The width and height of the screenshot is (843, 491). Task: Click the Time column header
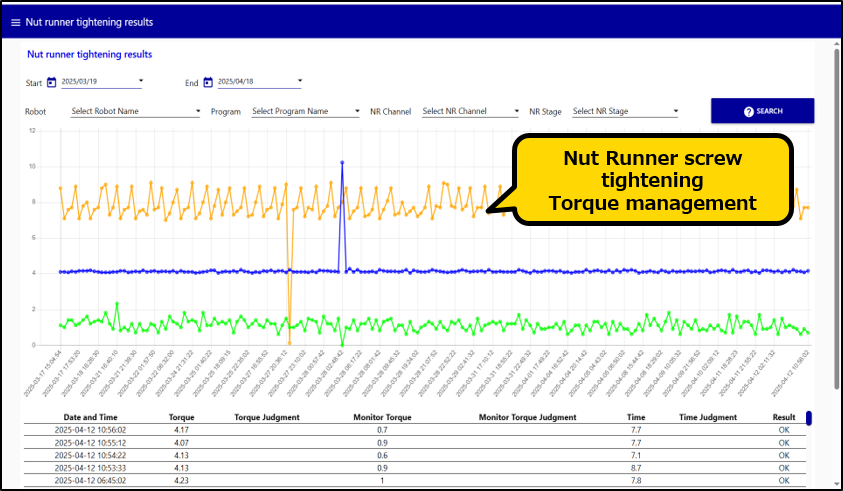pos(636,417)
